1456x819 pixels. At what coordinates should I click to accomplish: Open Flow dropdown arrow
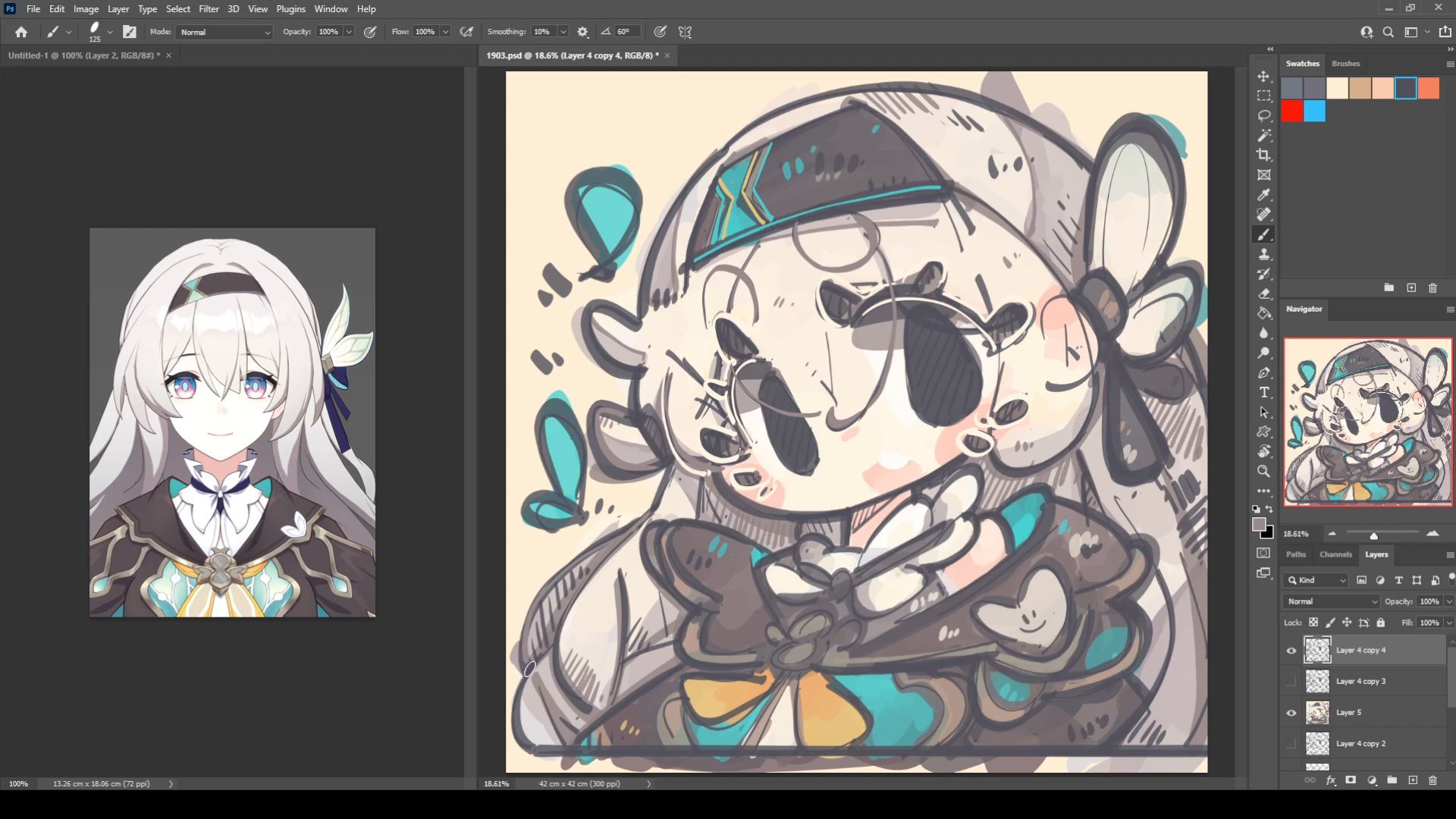pos(445,32)
